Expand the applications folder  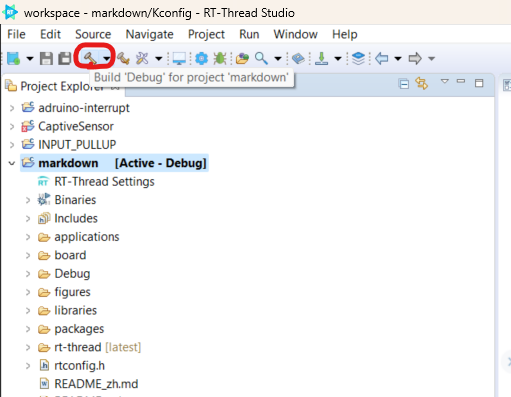(x=28, y=237)
